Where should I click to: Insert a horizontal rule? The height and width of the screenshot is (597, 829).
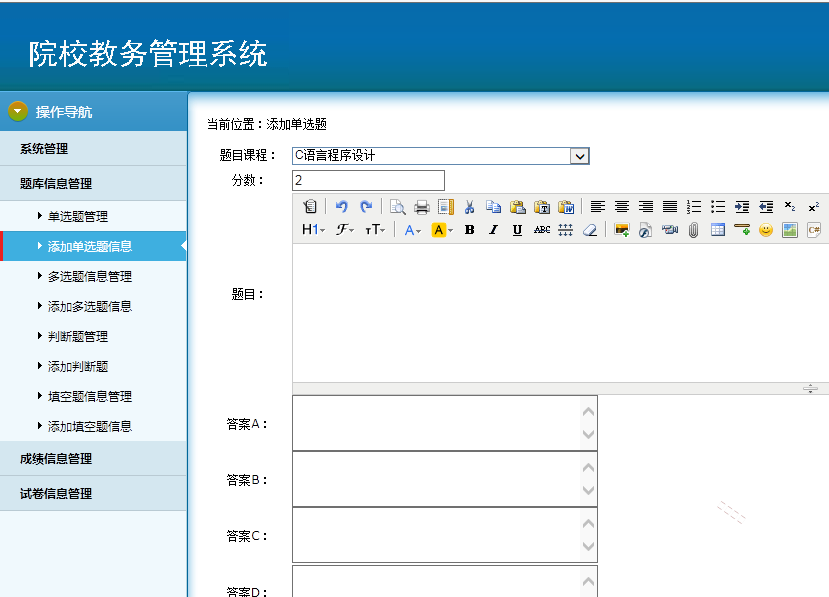pyautogui.click(x=742, y=230)
